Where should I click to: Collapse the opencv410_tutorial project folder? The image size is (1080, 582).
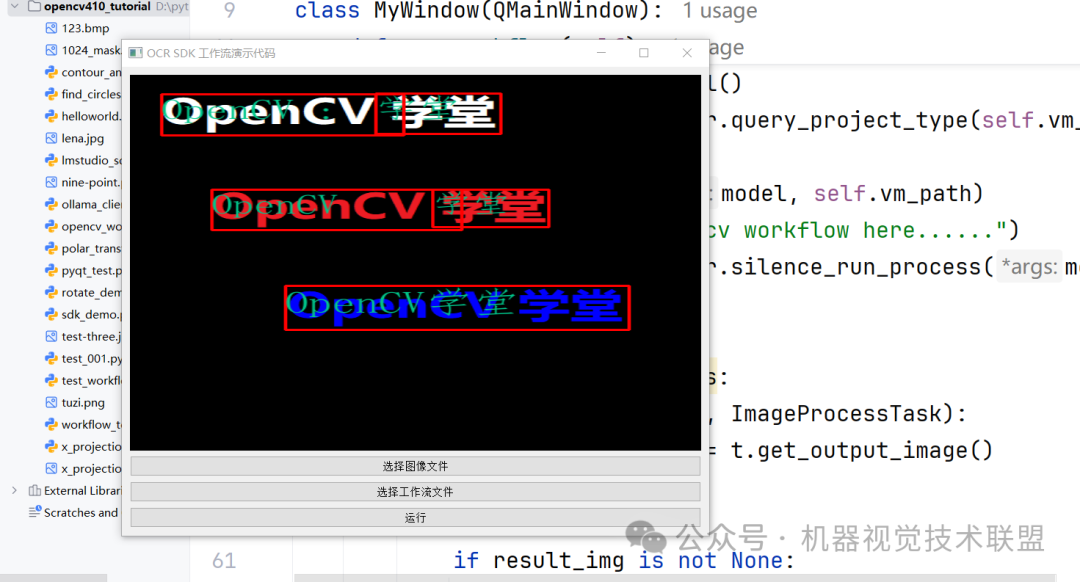coord(14,6)
